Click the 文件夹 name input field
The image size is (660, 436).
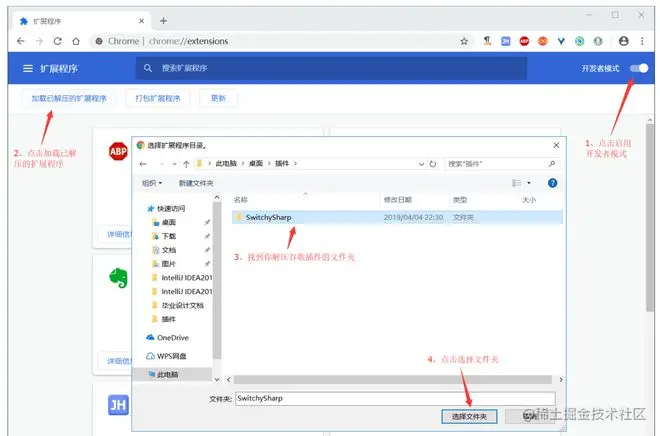tap(395, 399)
